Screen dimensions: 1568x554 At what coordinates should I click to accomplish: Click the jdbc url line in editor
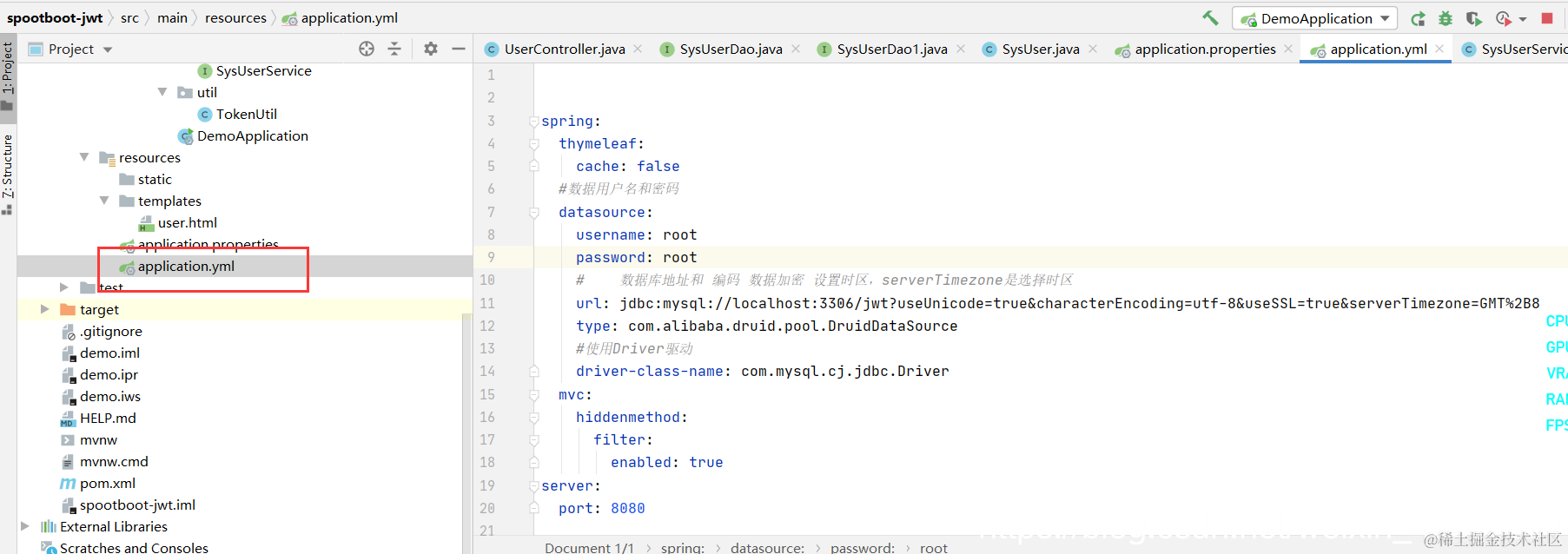(x=1057, y=303)
